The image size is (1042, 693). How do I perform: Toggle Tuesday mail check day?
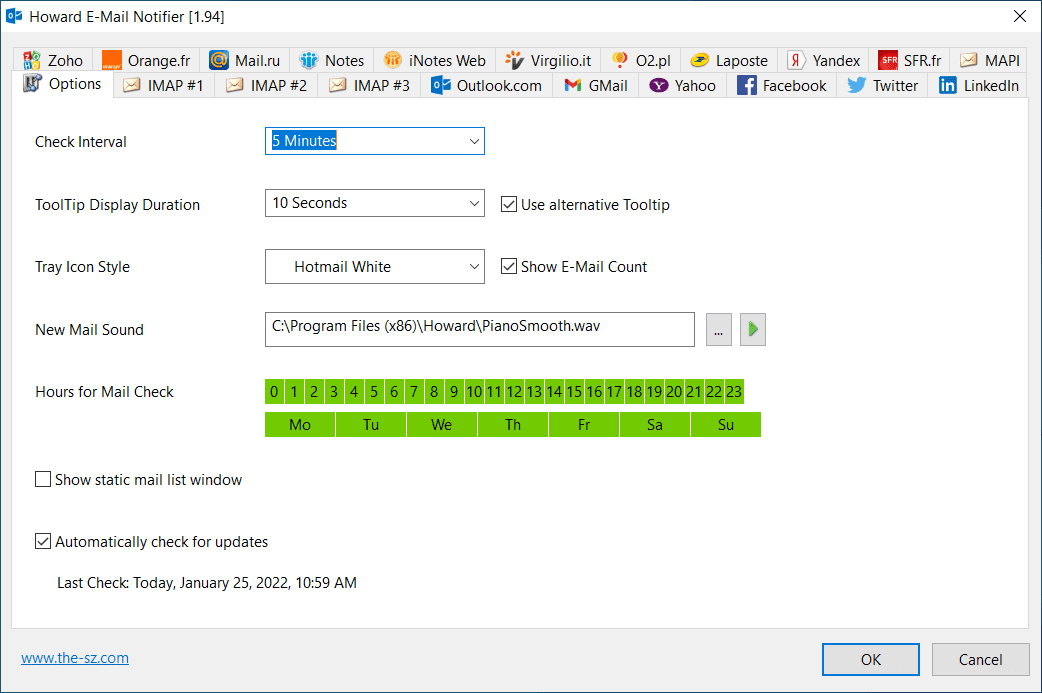pos(371,425)
